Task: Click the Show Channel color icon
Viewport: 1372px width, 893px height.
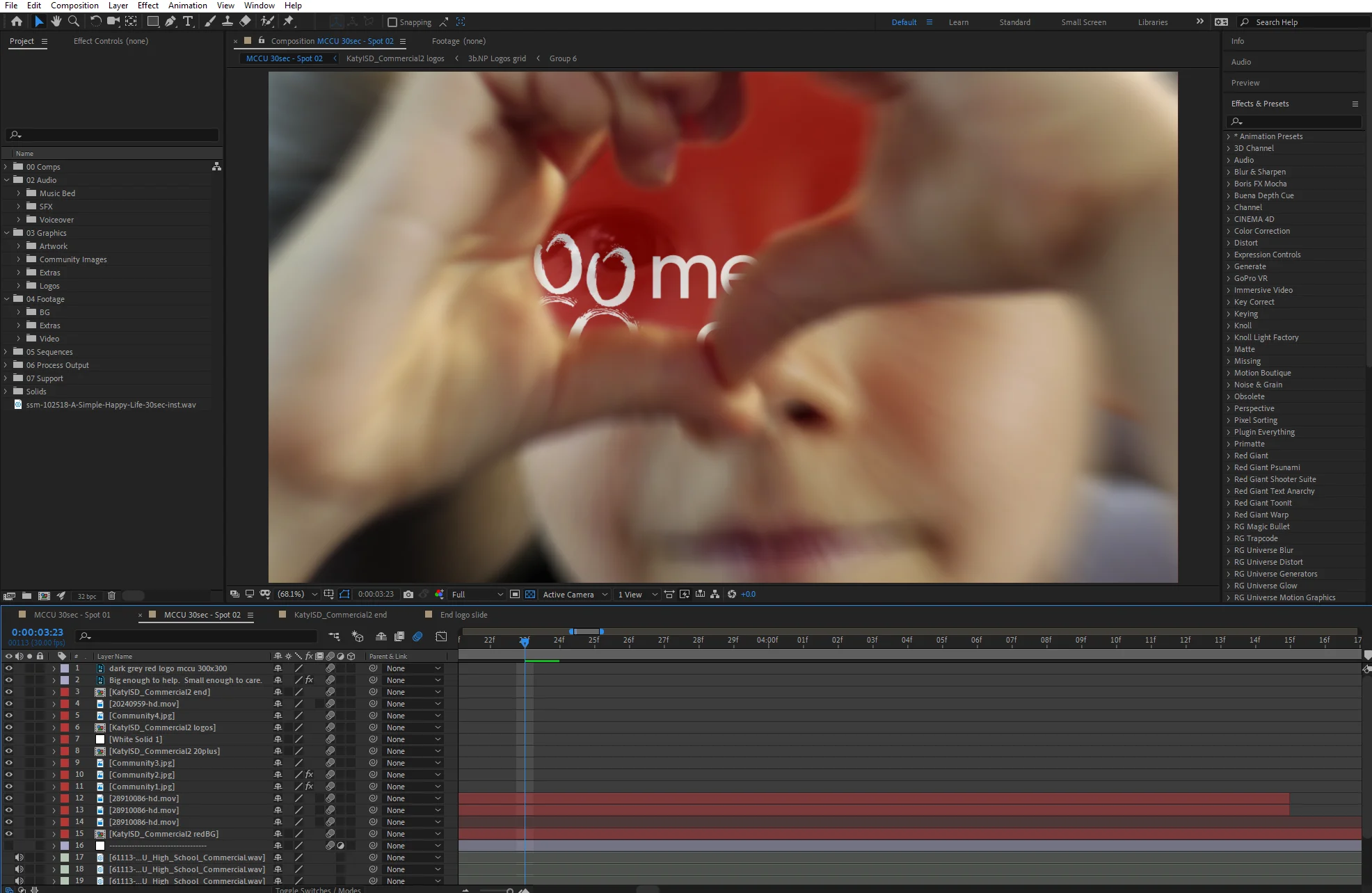Action: (439, 594)
